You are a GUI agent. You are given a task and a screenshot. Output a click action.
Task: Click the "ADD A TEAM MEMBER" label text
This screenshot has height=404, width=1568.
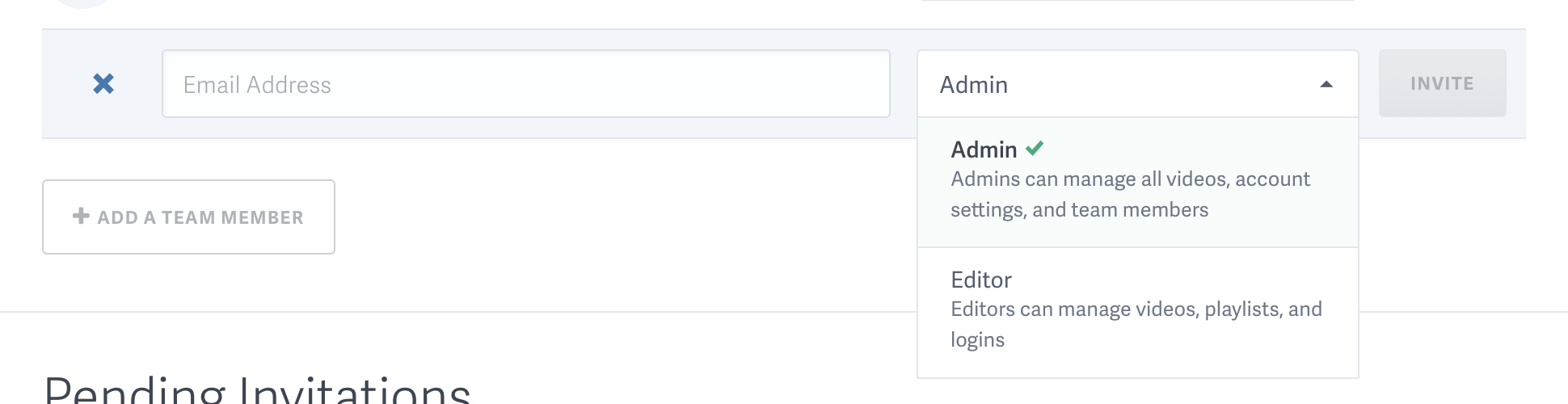[x=200, y=217]
